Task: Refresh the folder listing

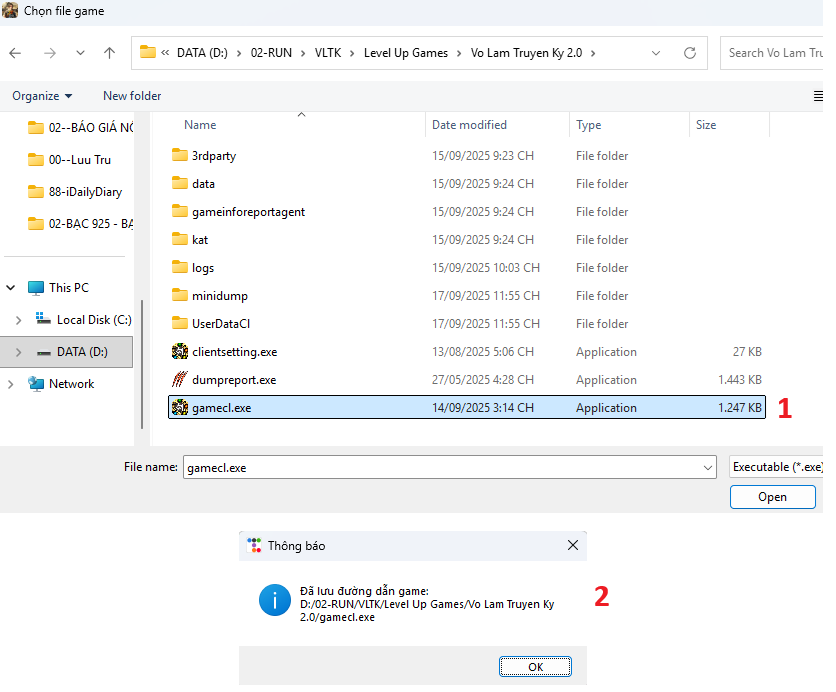Action: tap(690, 53)
